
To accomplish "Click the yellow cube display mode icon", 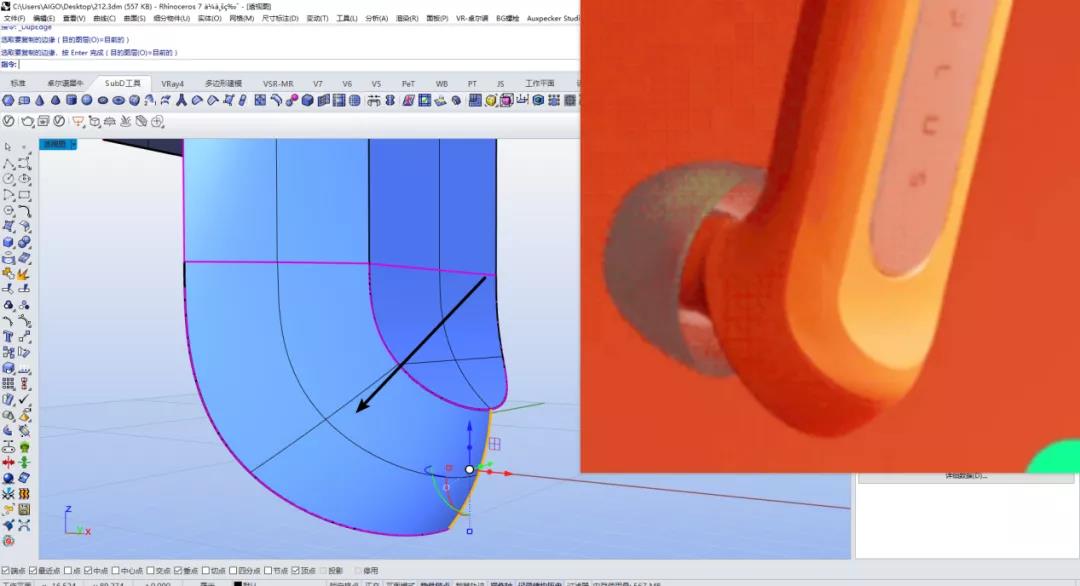I will (490, 101).
